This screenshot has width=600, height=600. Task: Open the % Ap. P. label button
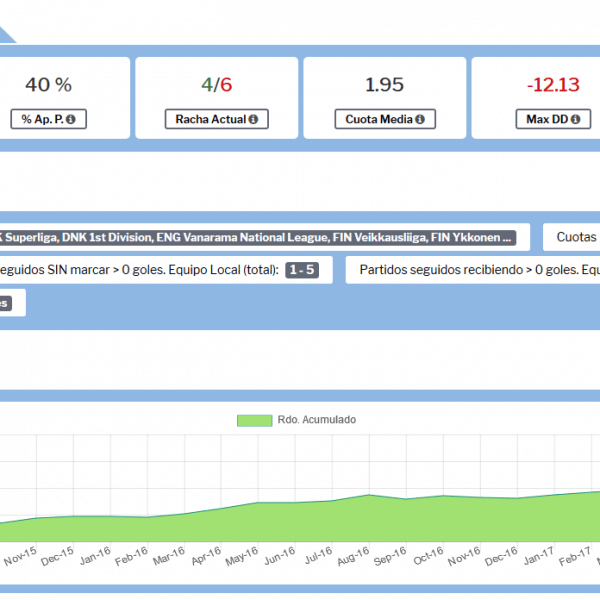pyautogui.click(x=49, y=119)
